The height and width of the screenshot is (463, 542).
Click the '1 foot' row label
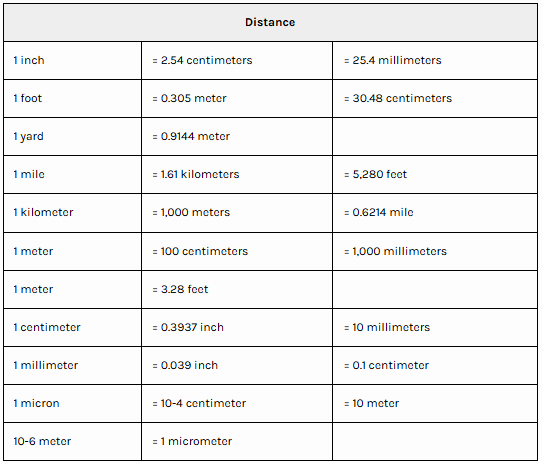click(x=73, y=99)
